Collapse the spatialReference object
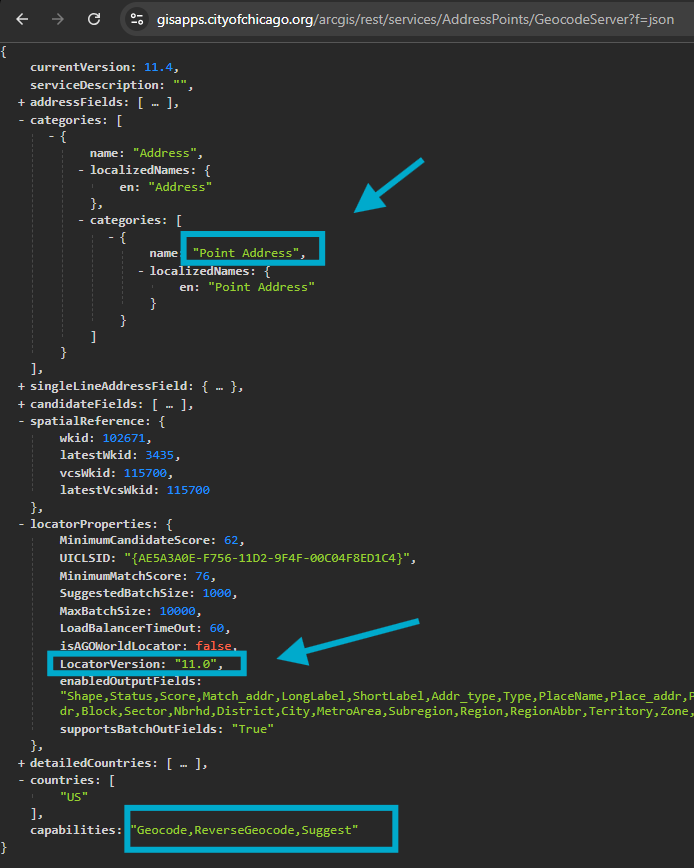 point(21,421)
